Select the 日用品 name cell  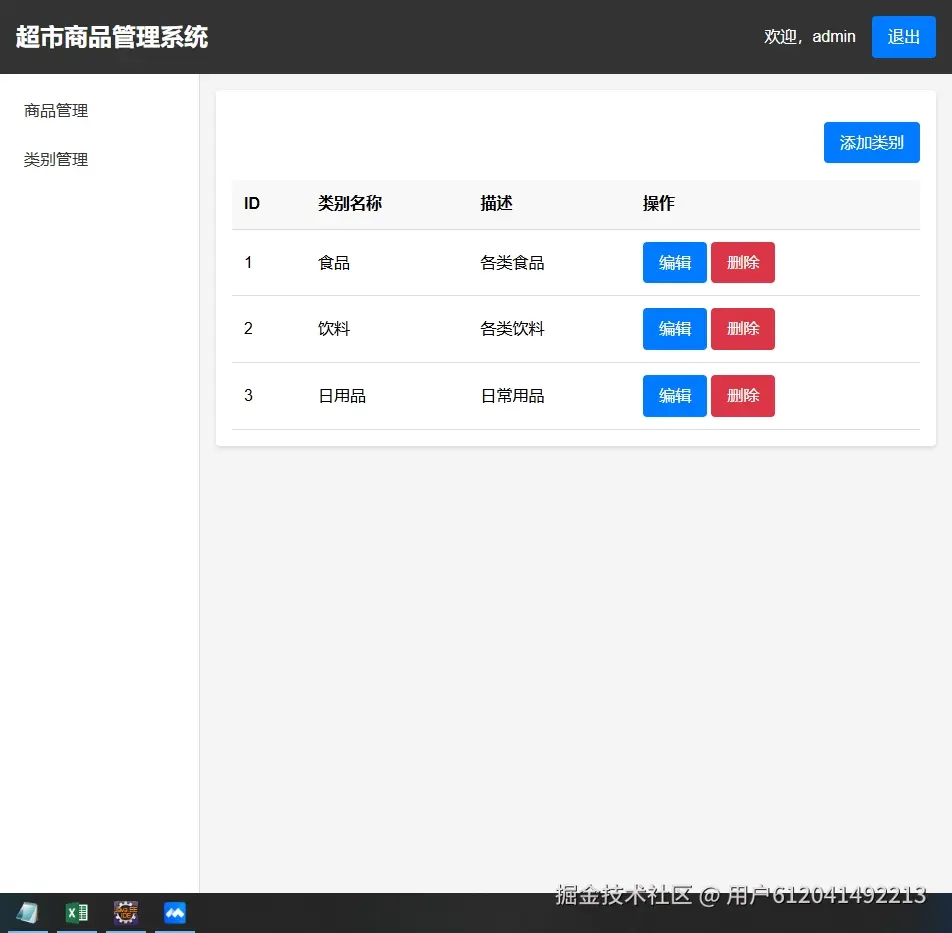click(x=342, y=396)
